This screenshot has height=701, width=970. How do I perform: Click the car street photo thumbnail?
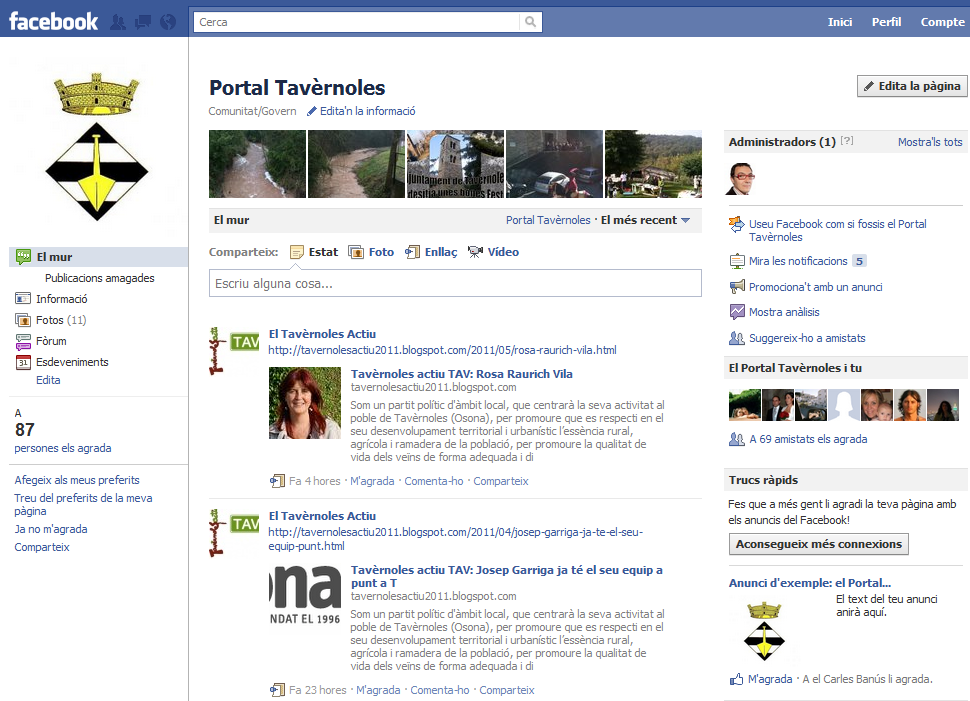pos(554,164)
